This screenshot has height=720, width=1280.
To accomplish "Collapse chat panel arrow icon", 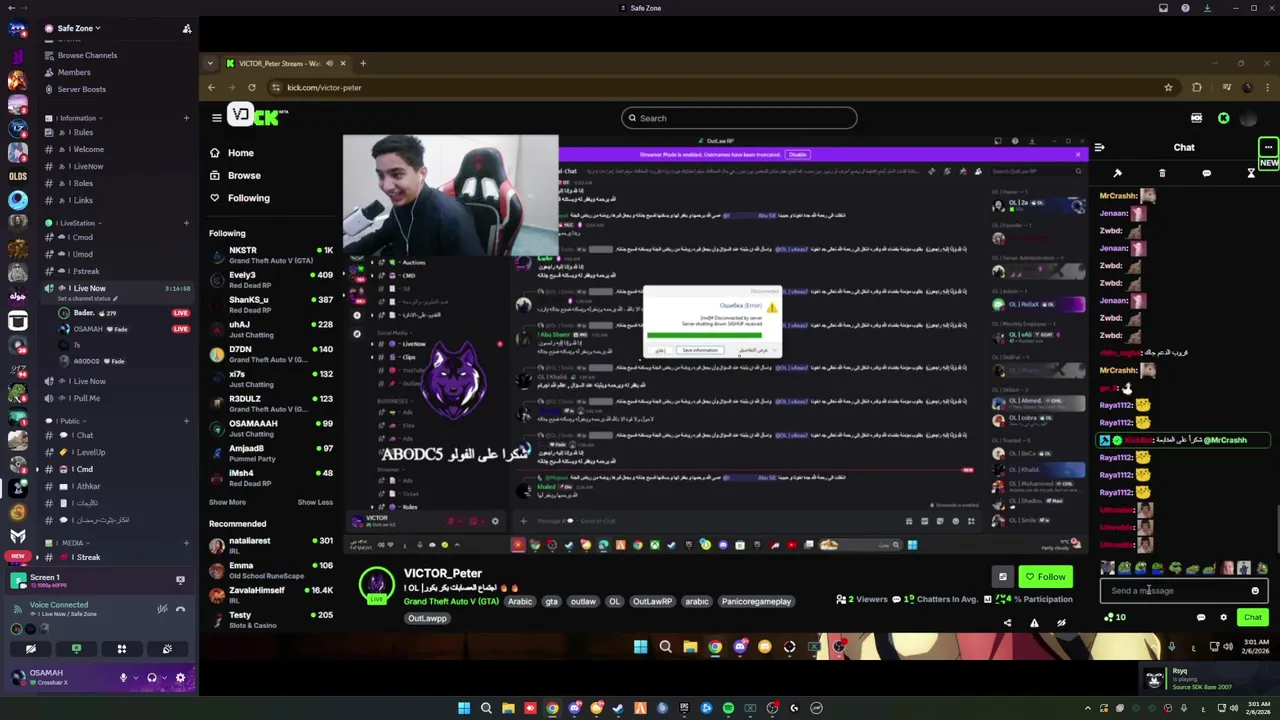I will [1099, 148].
